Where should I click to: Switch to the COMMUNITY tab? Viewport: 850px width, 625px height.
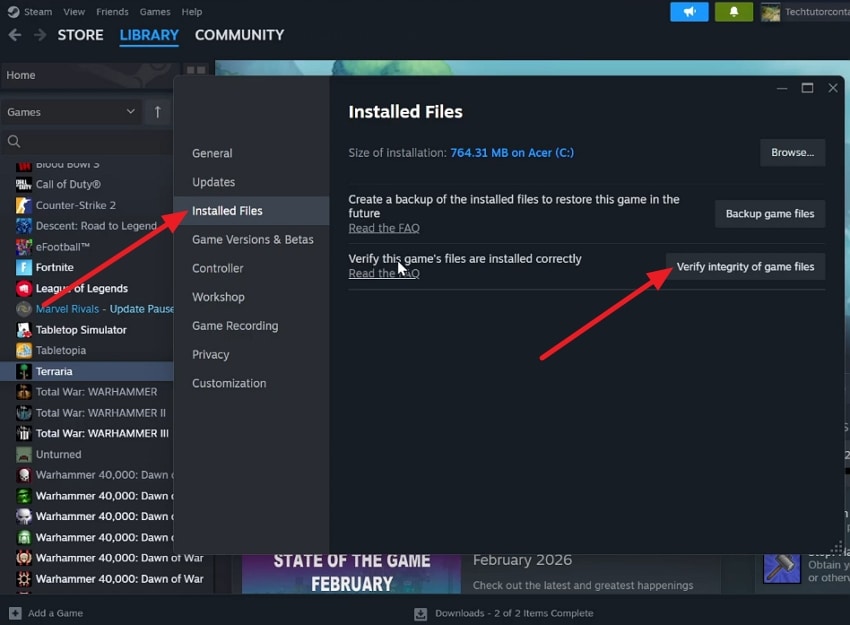pyautogui.click(x=239, y=35)
